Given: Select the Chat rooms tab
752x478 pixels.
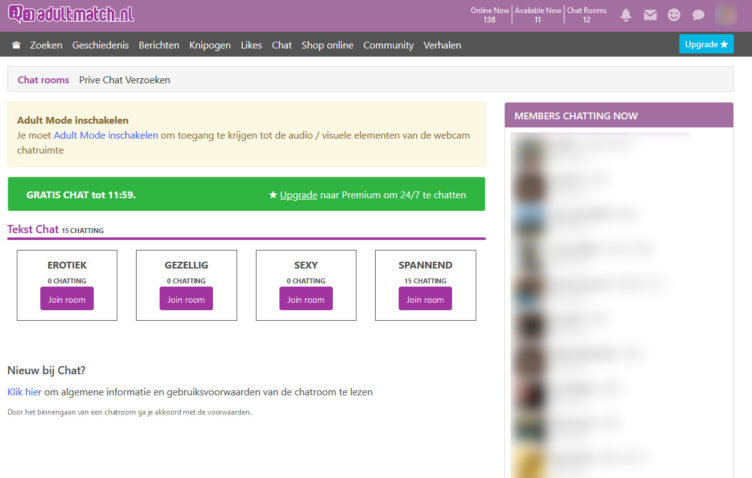Looking at the screenshot, I should (x=43, y=80).
